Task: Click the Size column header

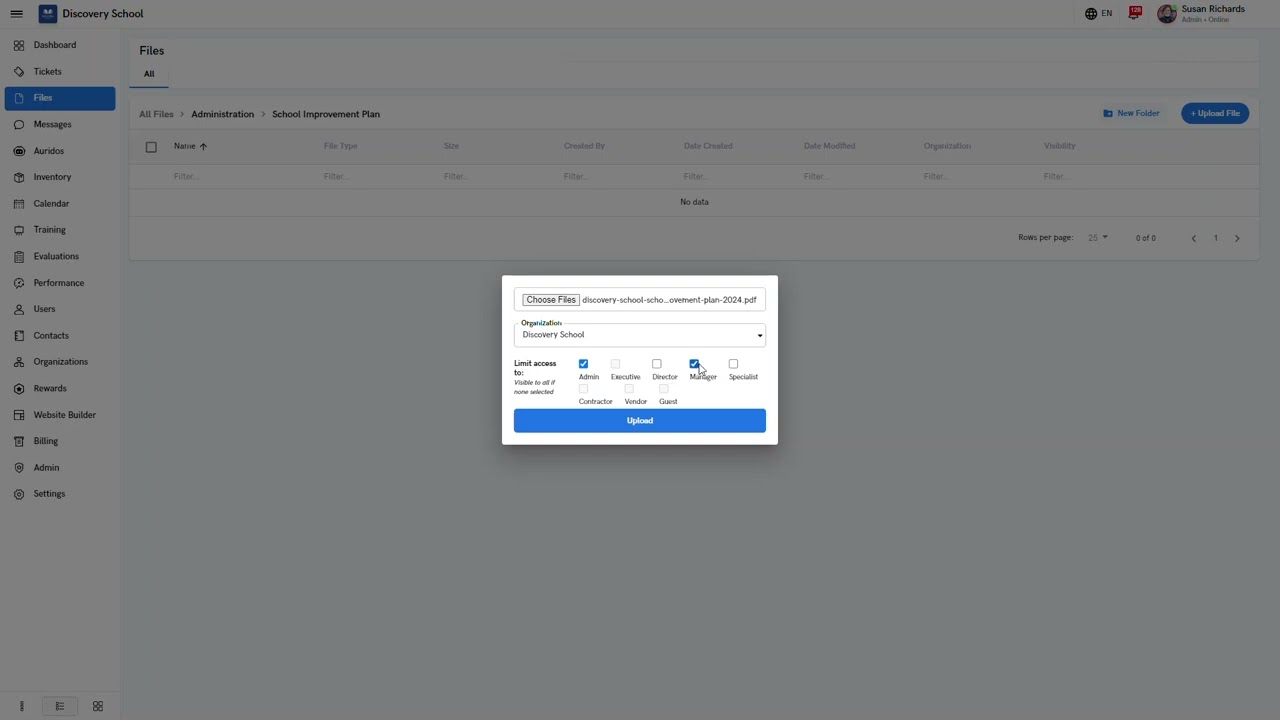Action: pyautogui.click(x=451, y=146)
